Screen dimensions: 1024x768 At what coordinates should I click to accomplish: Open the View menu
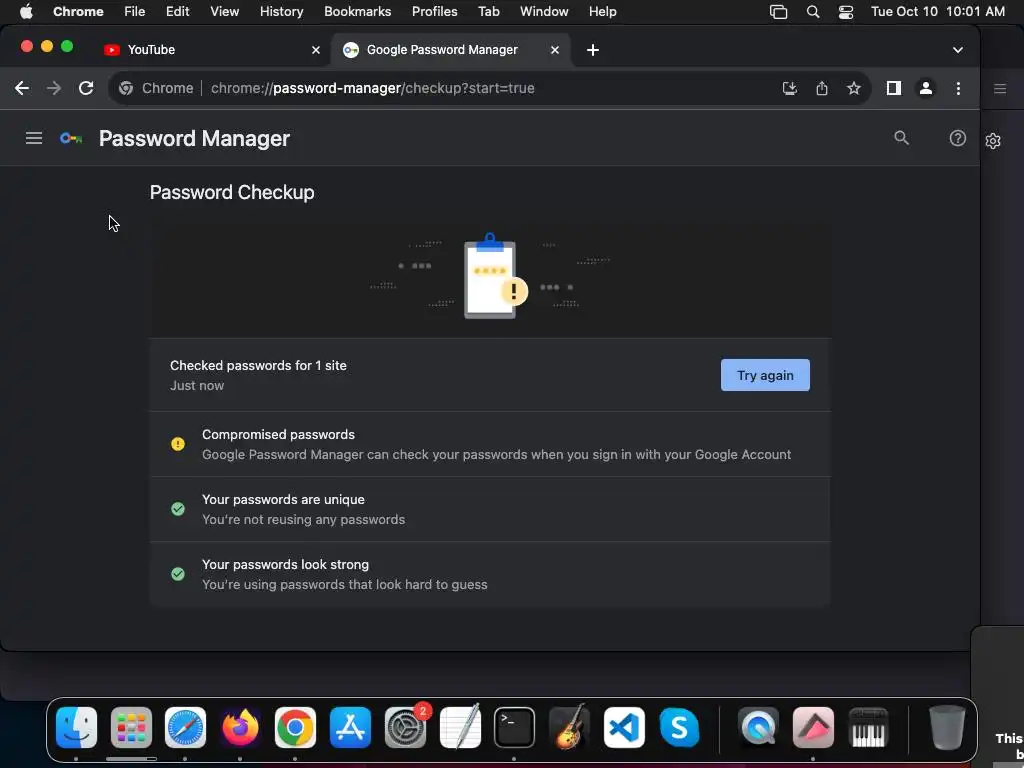pyautogui.click(x=224, y=11)
